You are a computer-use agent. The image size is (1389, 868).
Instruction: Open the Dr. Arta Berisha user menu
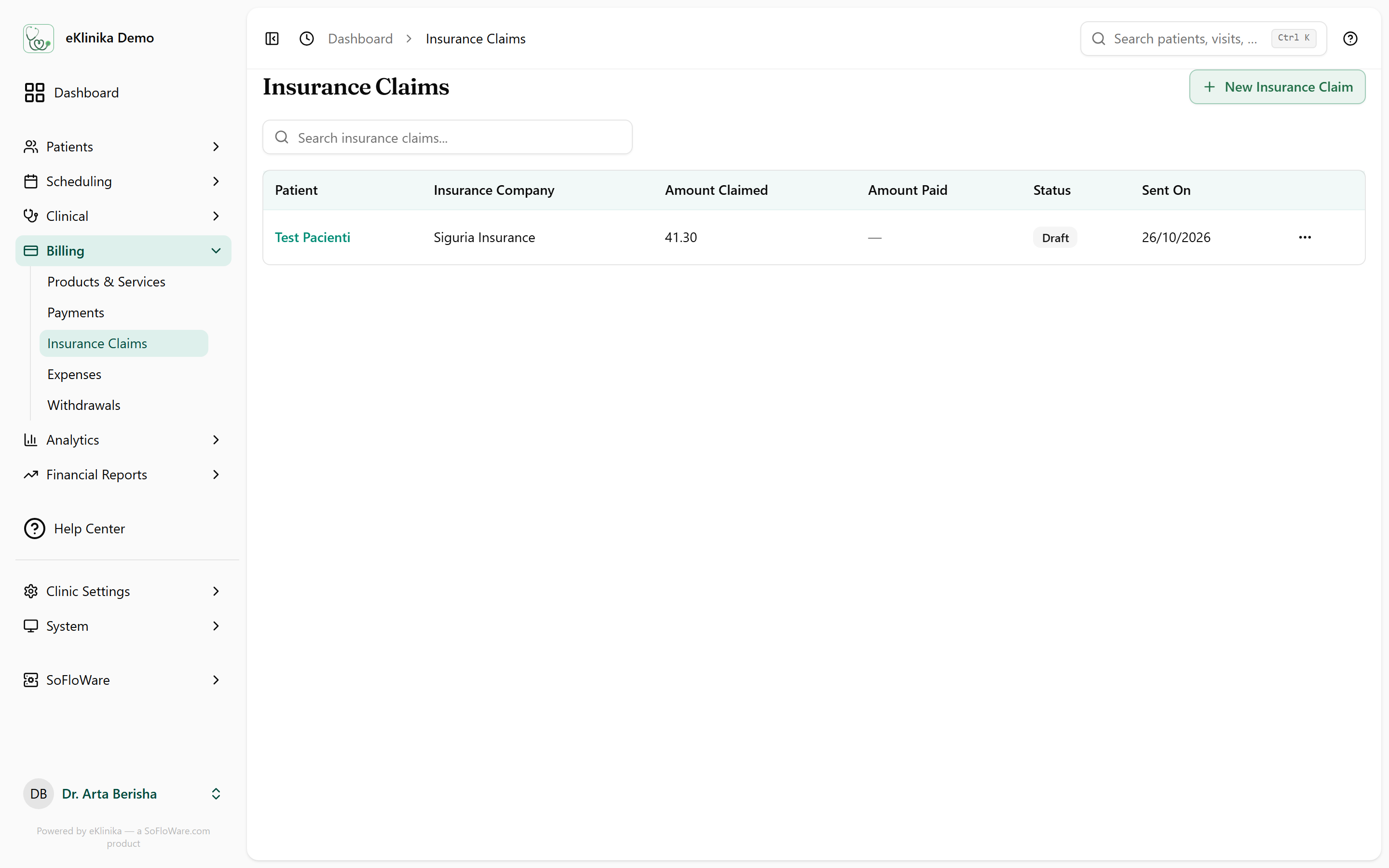click(x=123, y=793)
